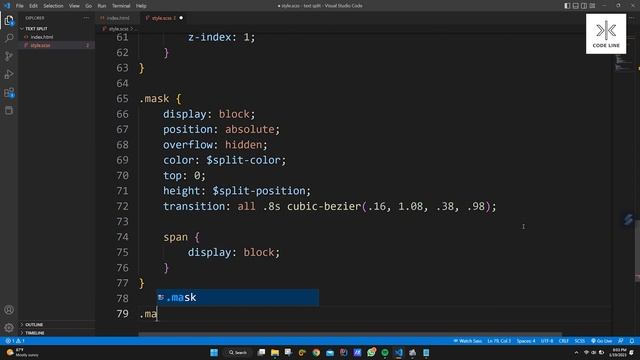Click the taskbar Search box

point(238,353)
